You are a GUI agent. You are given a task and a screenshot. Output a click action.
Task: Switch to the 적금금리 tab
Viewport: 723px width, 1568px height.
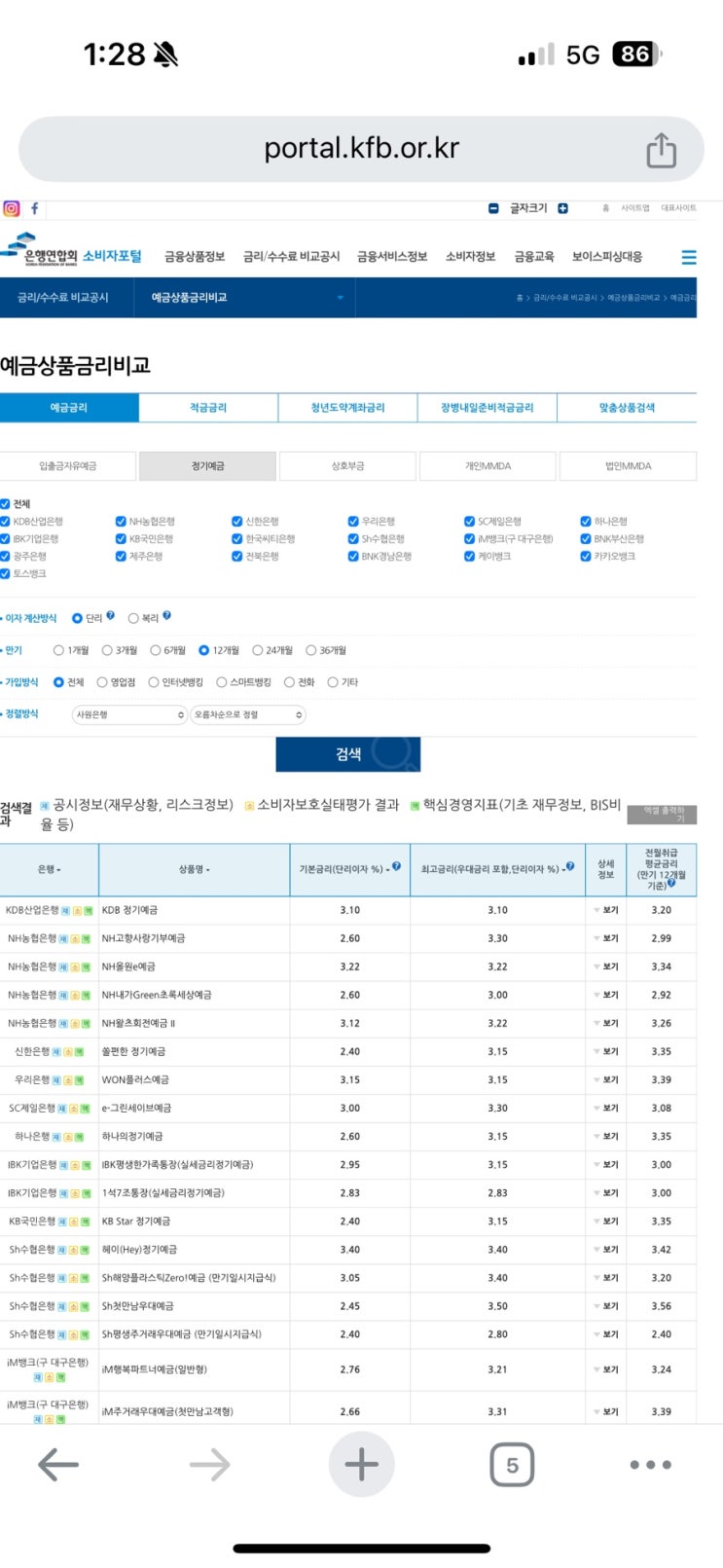tap(208, 408)
